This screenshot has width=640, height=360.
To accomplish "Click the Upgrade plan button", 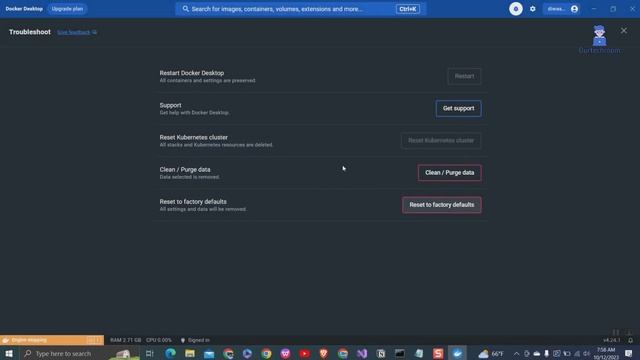I will (67, 9).
